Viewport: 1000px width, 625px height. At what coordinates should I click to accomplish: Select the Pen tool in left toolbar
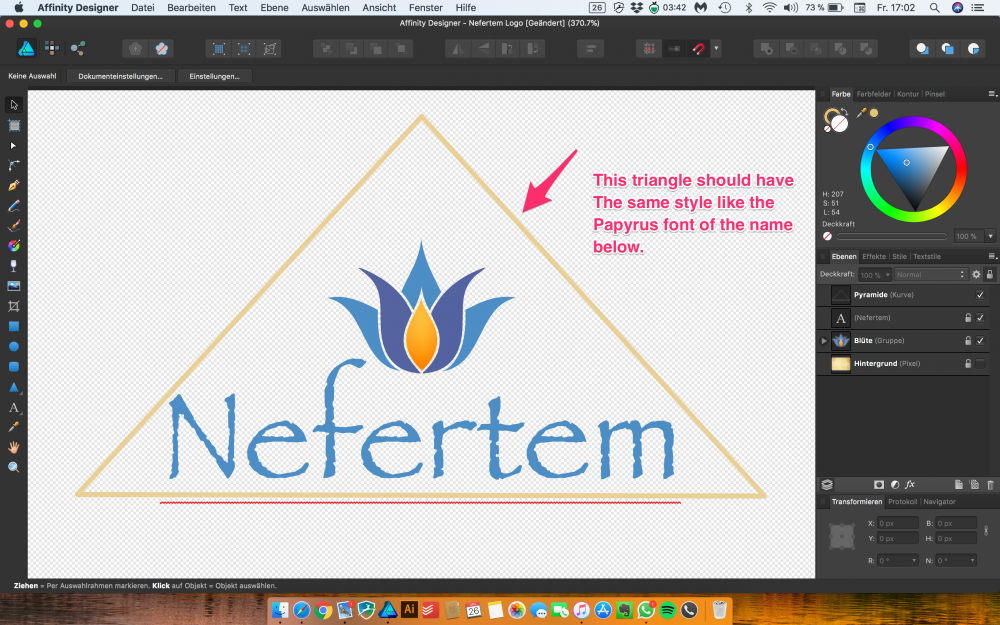(14, 185)
